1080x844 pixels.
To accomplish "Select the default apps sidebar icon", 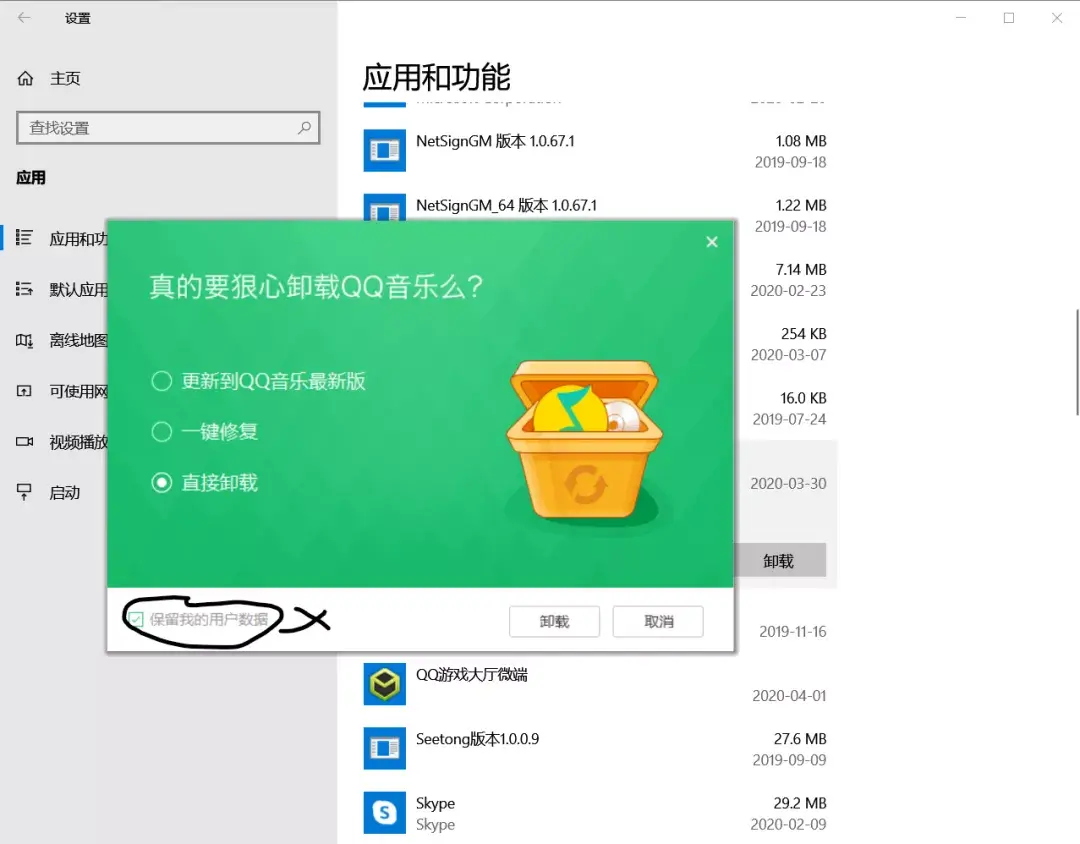I will pos(24,289).
